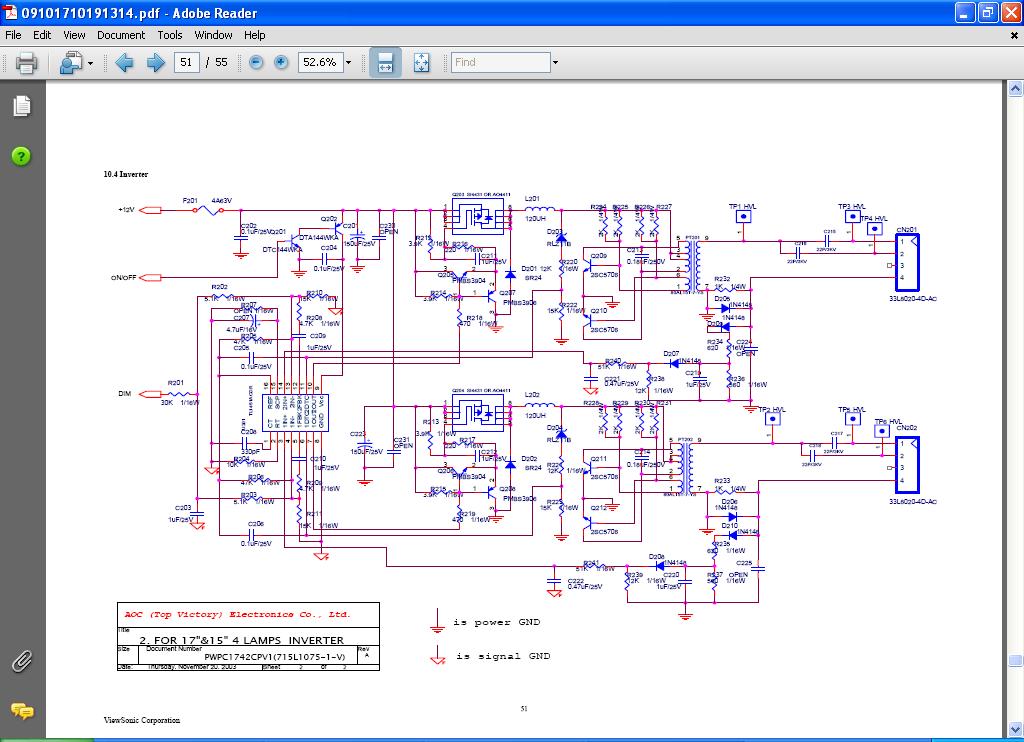Open the green Help icon in sidebar
The height and width of the screenshot is (742, 1024).
coord(21,156)
